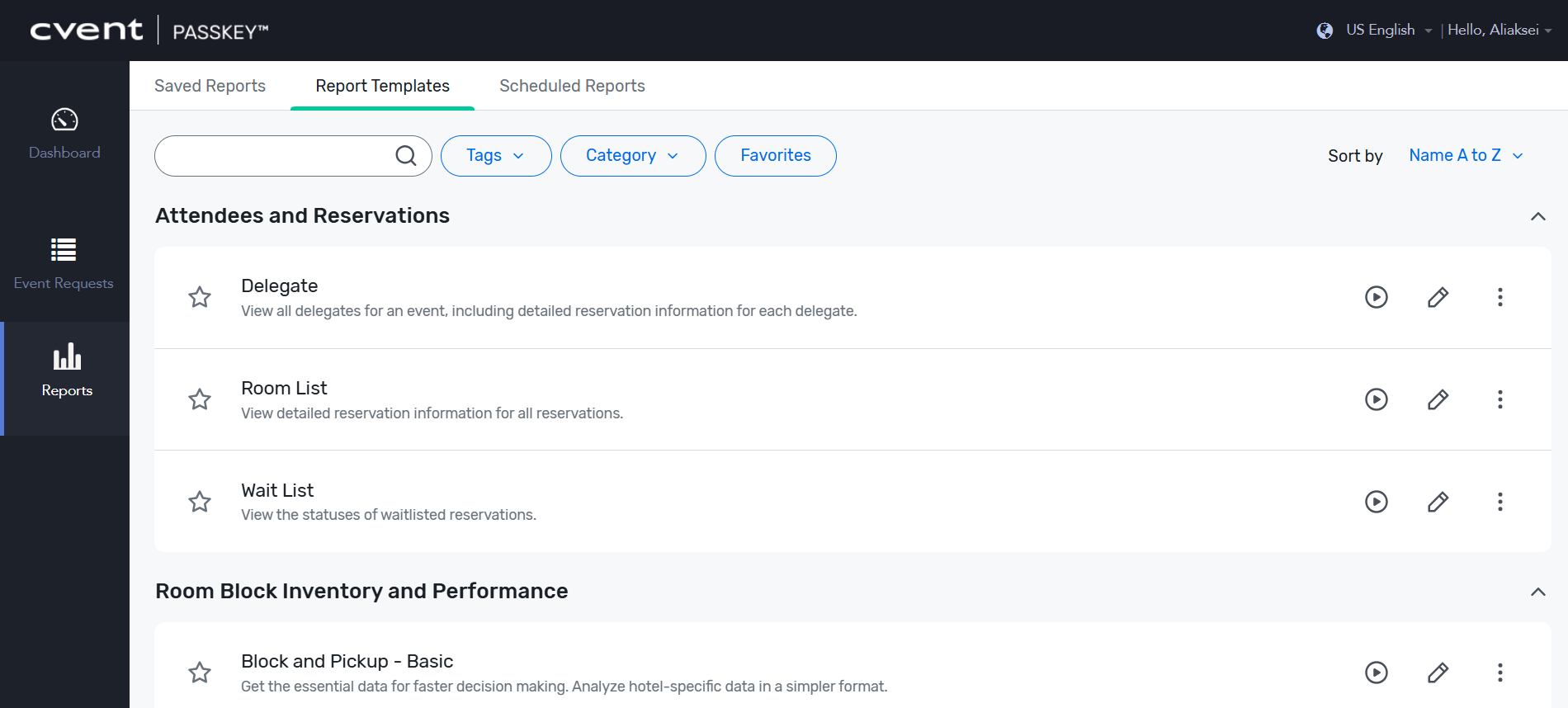Screen dimensions: 1568x708
Task: Click the globe language icon
Action: point(1325,31)
